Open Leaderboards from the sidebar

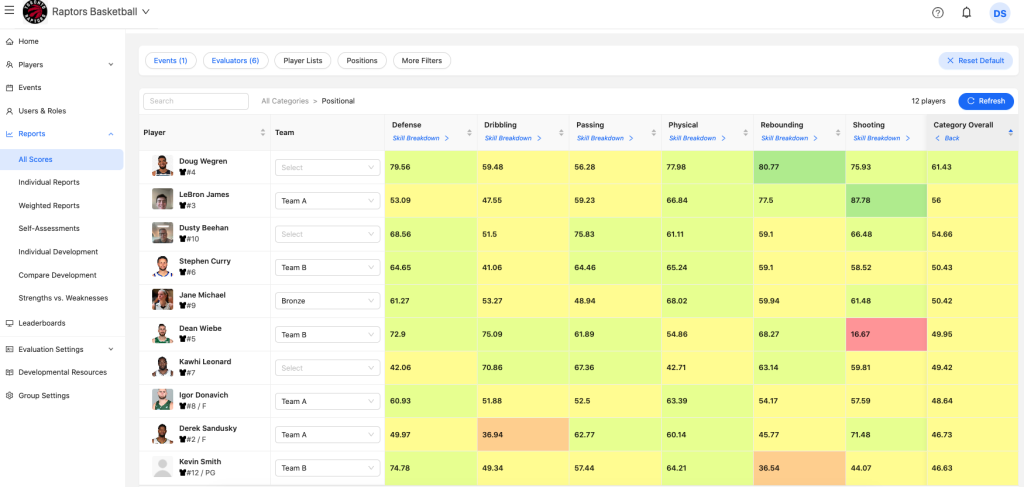(x=41, y=323)
